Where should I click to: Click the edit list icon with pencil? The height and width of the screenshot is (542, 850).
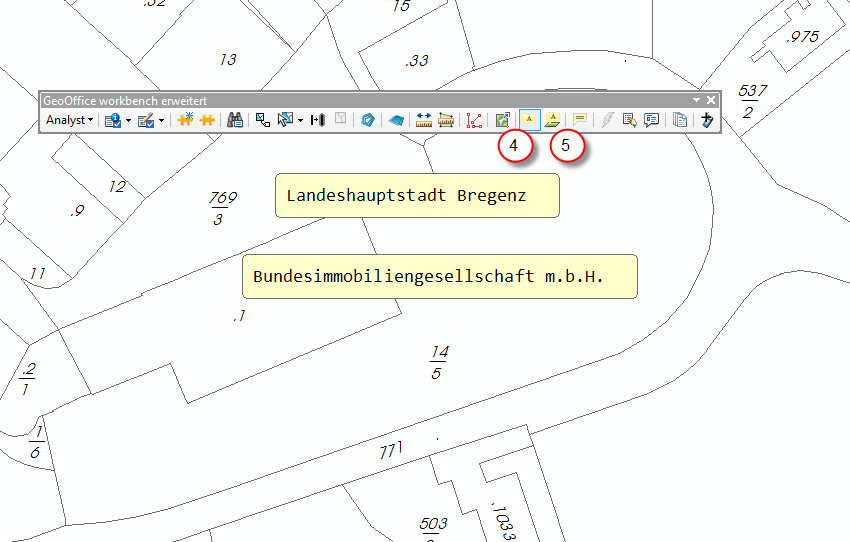tap(146, 120)
